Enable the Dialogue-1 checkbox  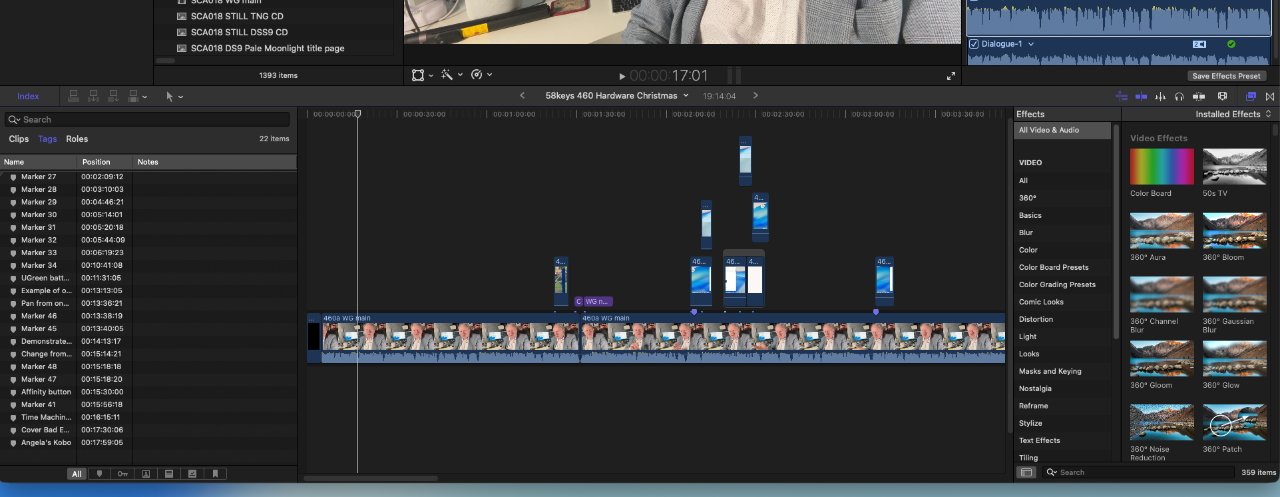(x=973, y=44)
